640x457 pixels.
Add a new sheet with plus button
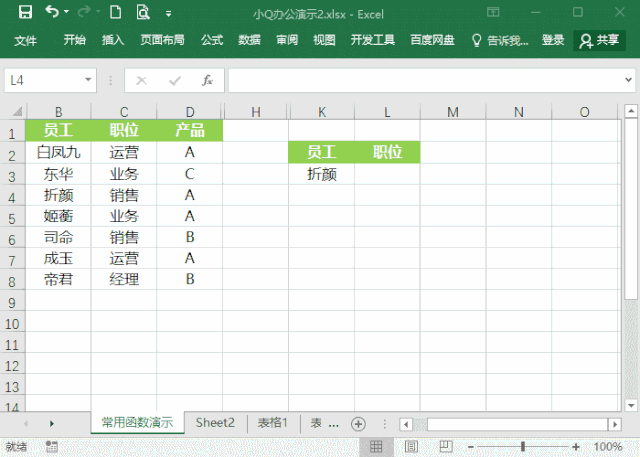click(x=358, y=424)
